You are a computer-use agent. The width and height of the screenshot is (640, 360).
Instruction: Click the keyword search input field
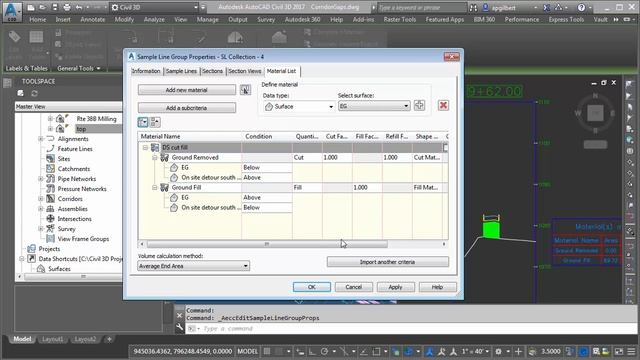tap(421, 7)
